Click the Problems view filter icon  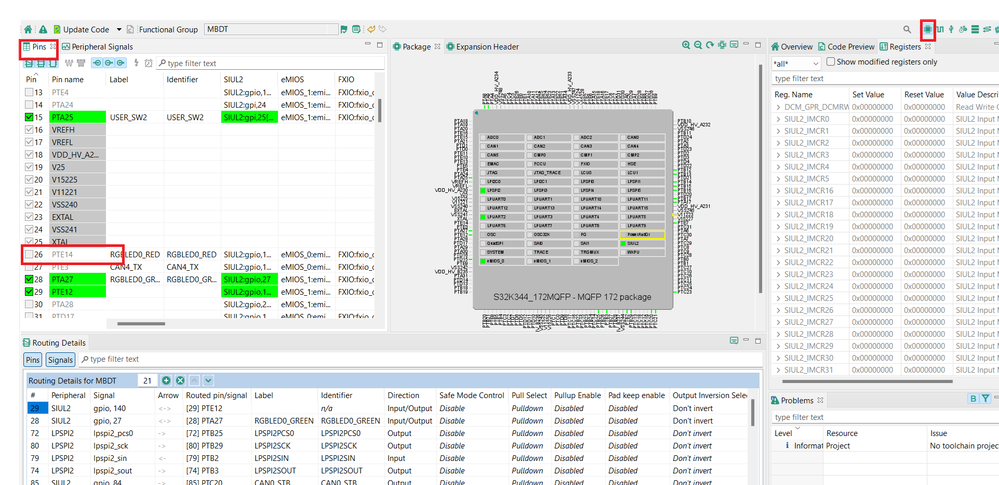point(985,399)
